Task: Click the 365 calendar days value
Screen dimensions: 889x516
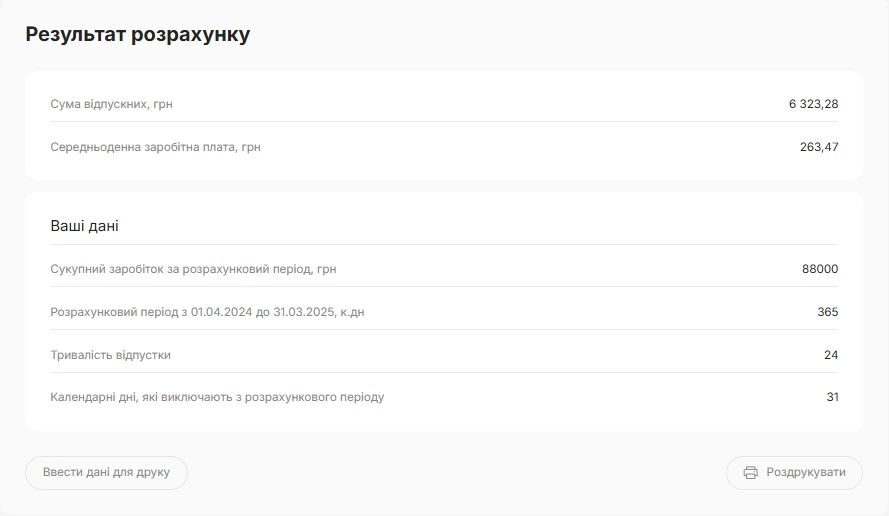Action: click(828, 312)
